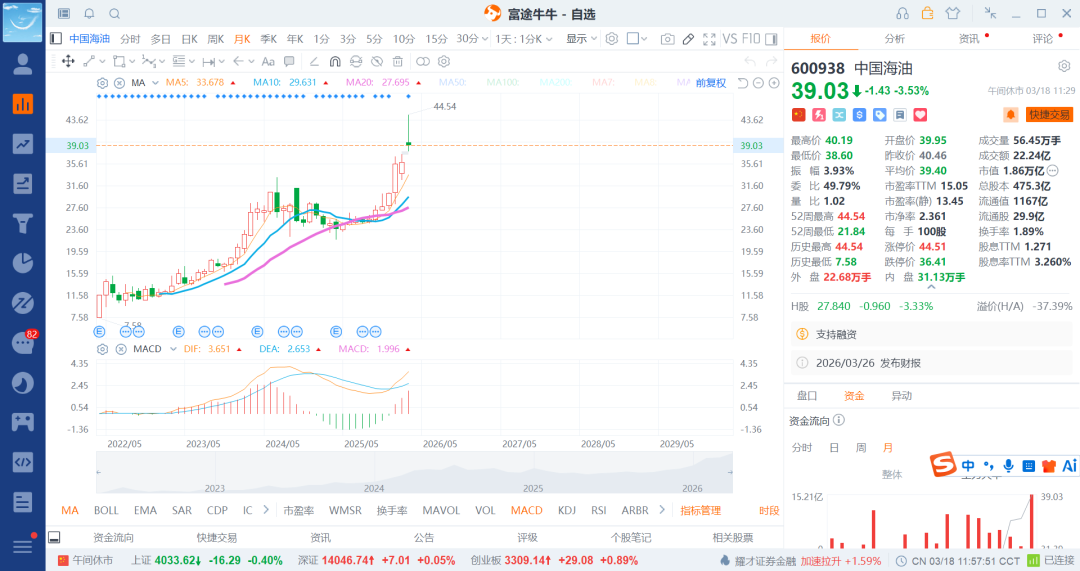Image resolution: width=1080 pixels, height=571 pixels.
Task: Zoom out the chart with minus icon
Action: (758, 83)
